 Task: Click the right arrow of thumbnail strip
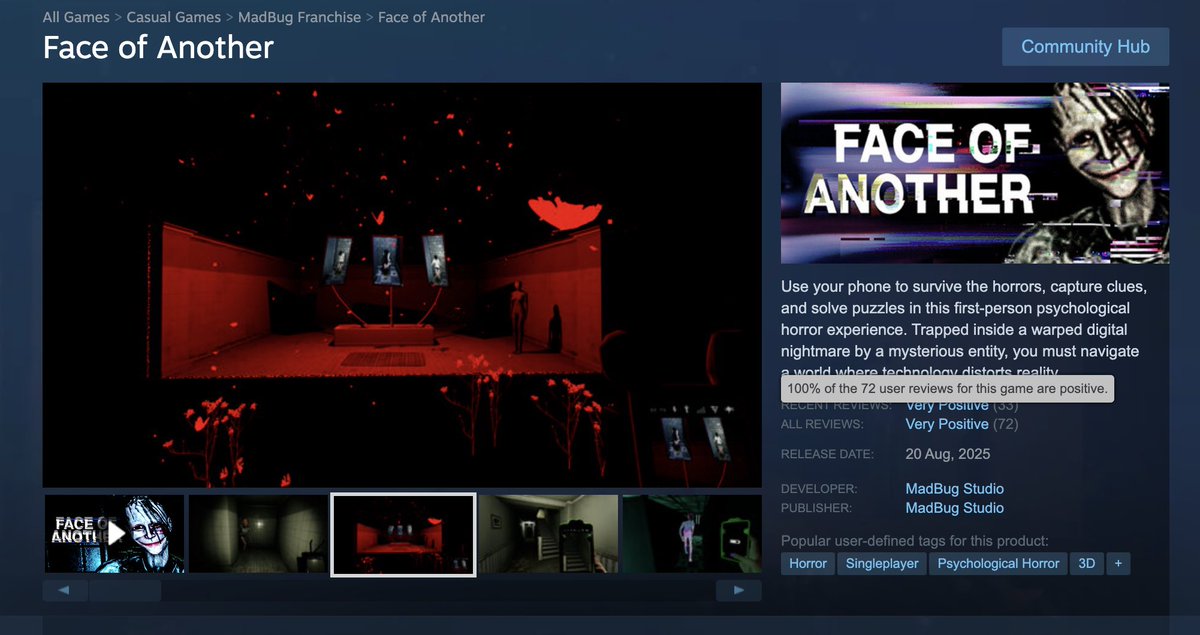pyautogui.click(x=739, y=590)
